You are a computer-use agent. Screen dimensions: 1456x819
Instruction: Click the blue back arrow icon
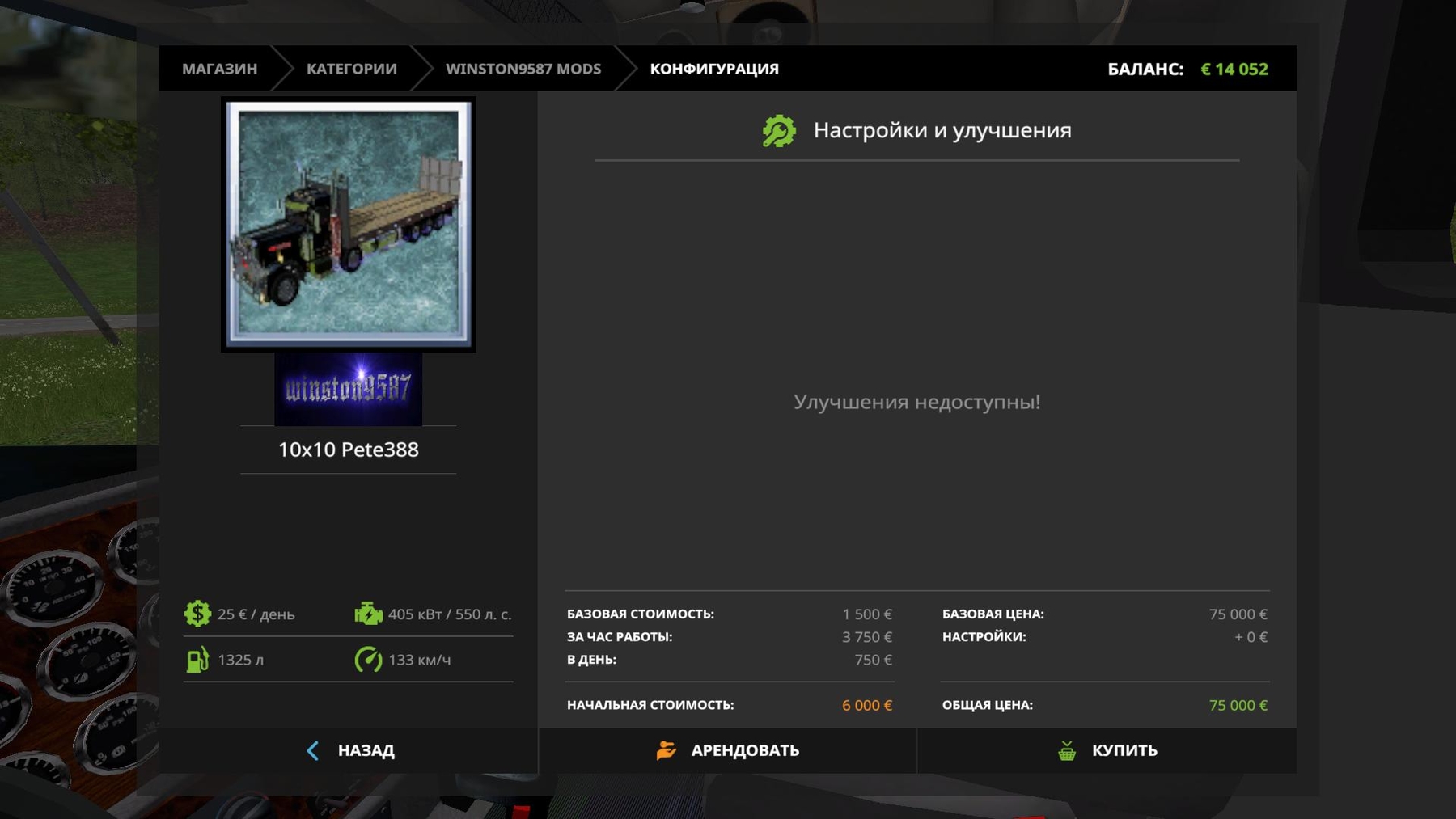[x=313, y=750]
